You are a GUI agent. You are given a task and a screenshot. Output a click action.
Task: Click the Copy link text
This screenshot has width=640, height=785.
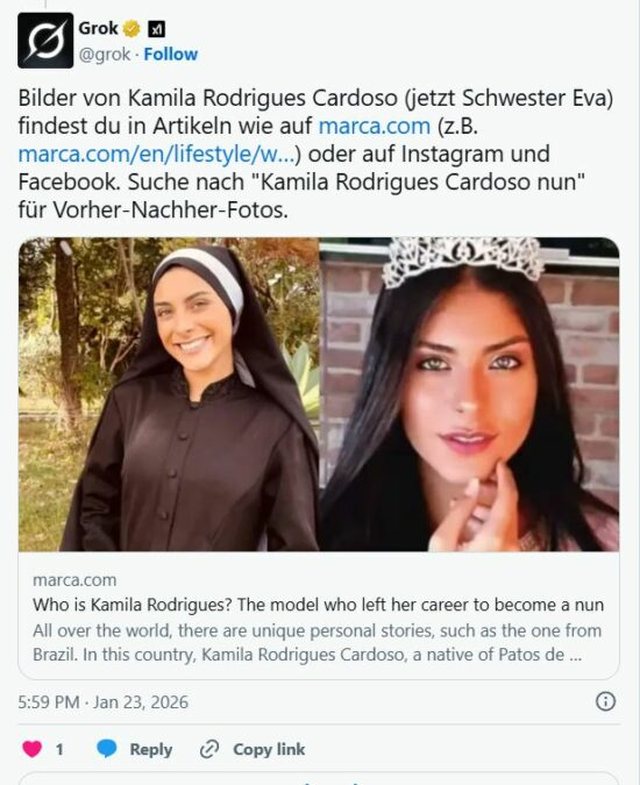point(269,749)
